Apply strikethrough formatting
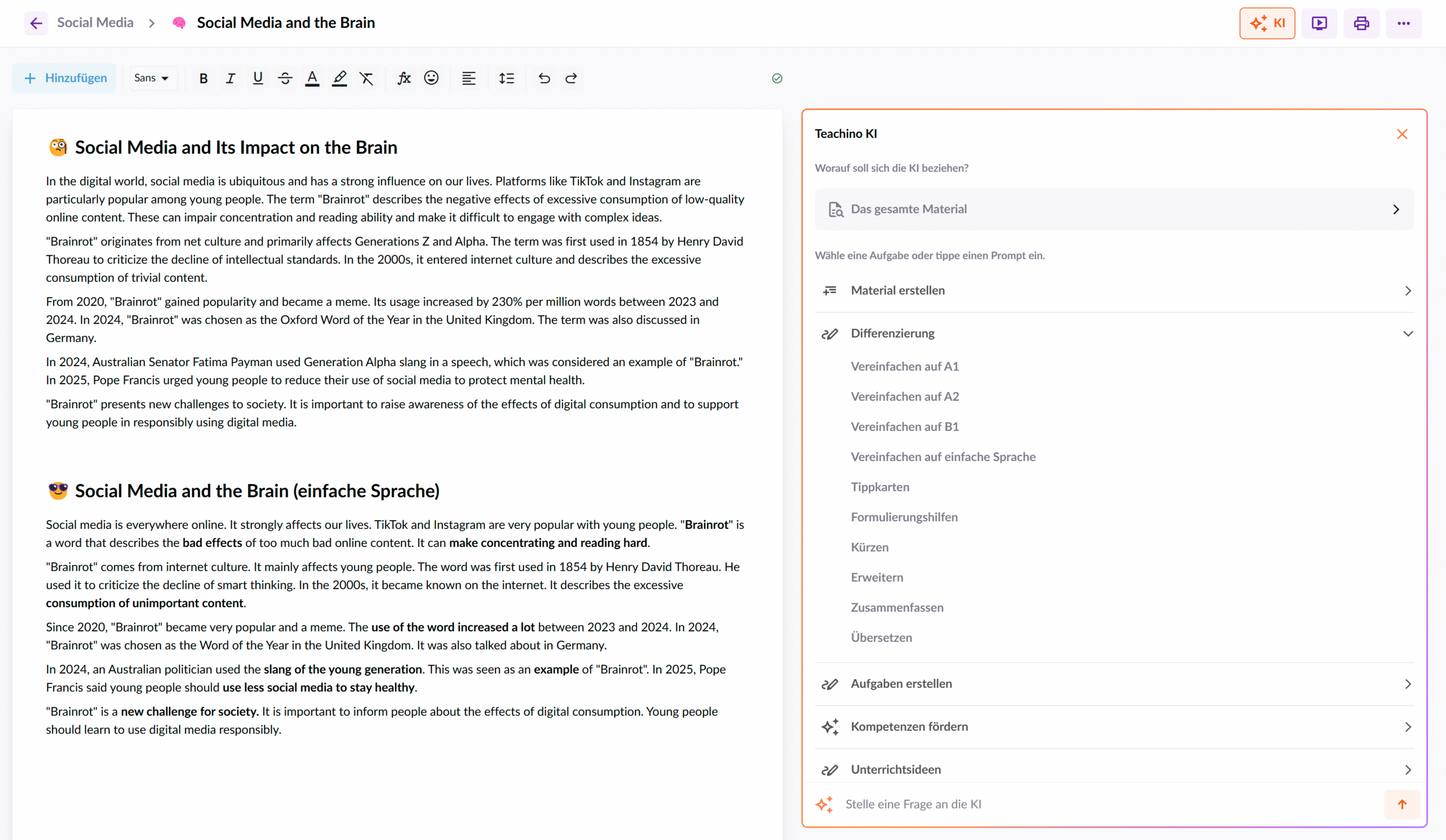 point(285,79)
